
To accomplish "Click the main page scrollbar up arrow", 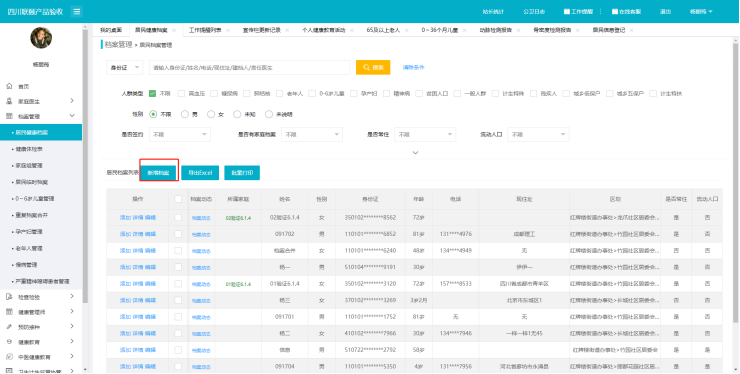I will [735, 41].
